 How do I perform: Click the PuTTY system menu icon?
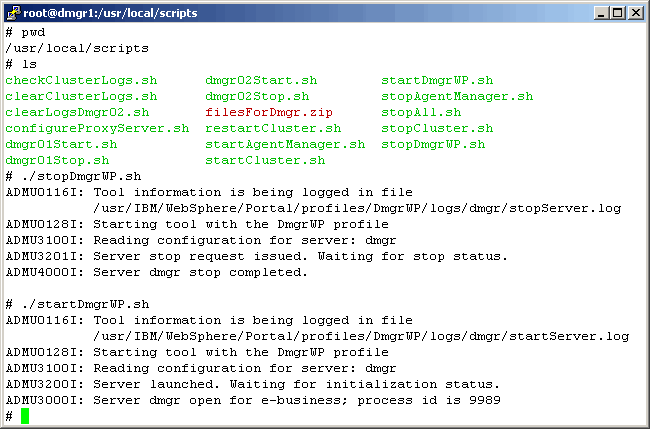[x=12, y=13]
